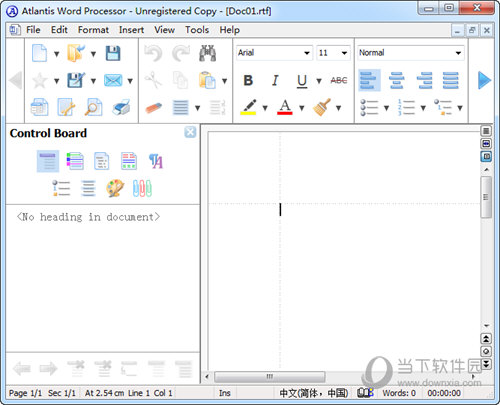Click the Save As floppy icon
This screenshot has height=405, width=500.
click(x=76, y=80)
